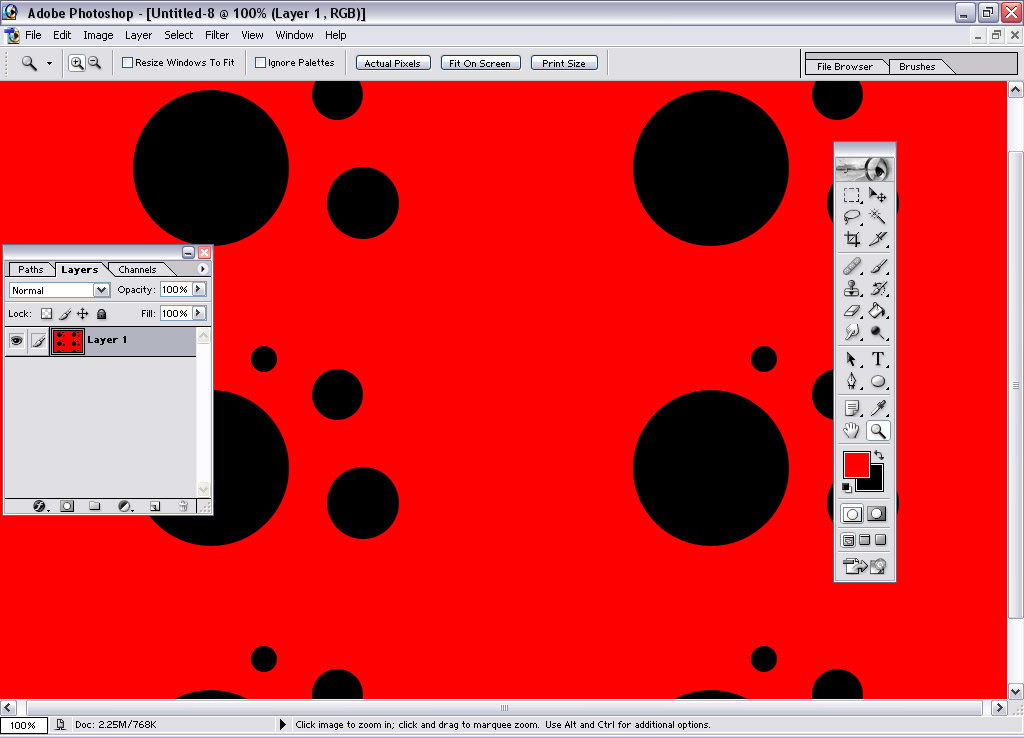The image size is (1024, 738).
Task: Open the Fill slider arrow
Action: 199,313
